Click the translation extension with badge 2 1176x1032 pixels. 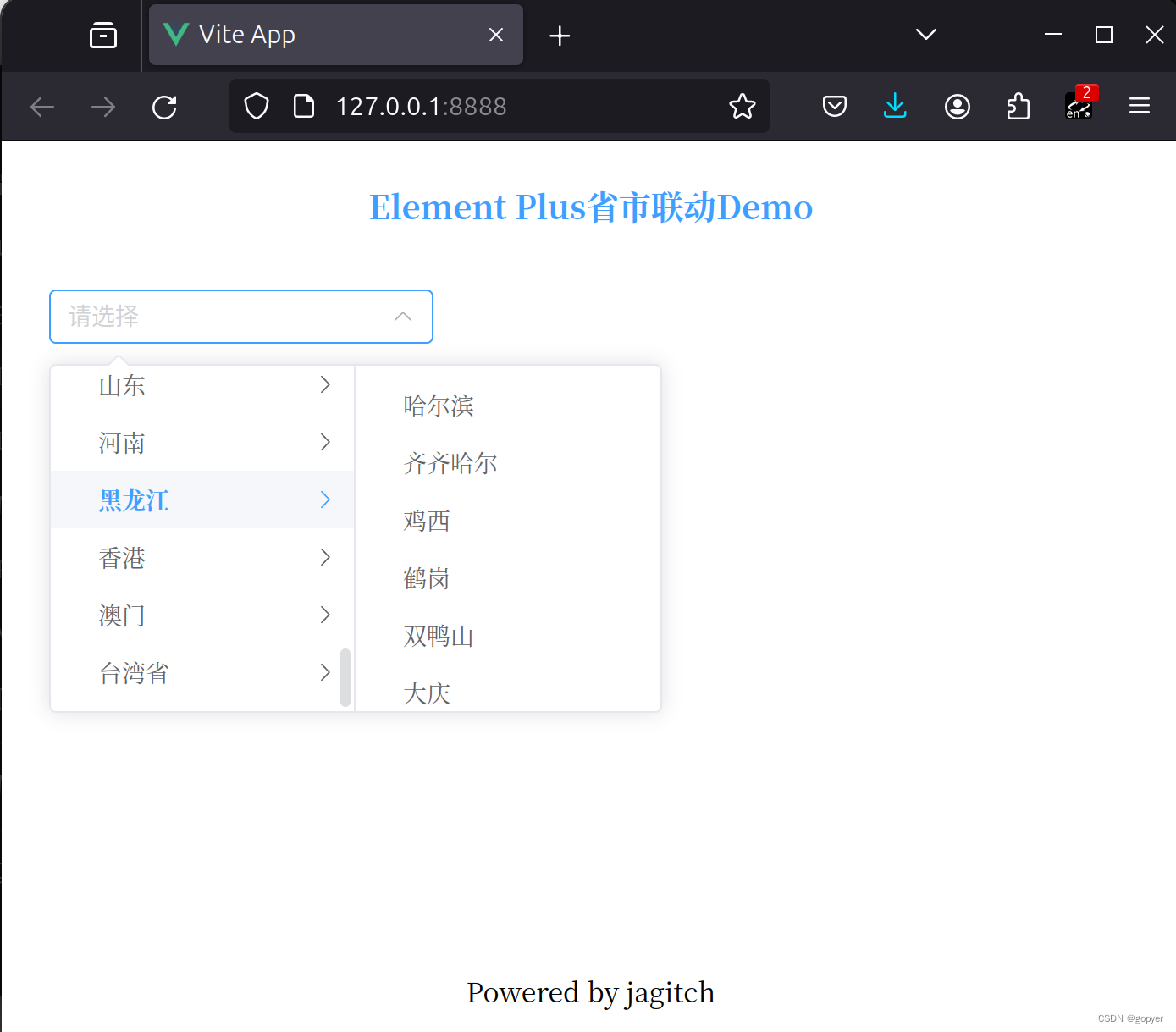tap(1079, 104)
